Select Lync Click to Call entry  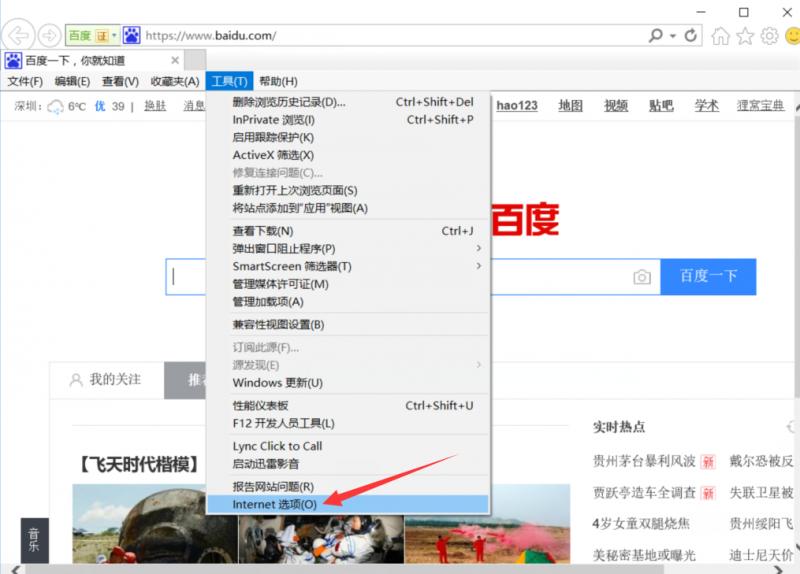pos(348,446)
